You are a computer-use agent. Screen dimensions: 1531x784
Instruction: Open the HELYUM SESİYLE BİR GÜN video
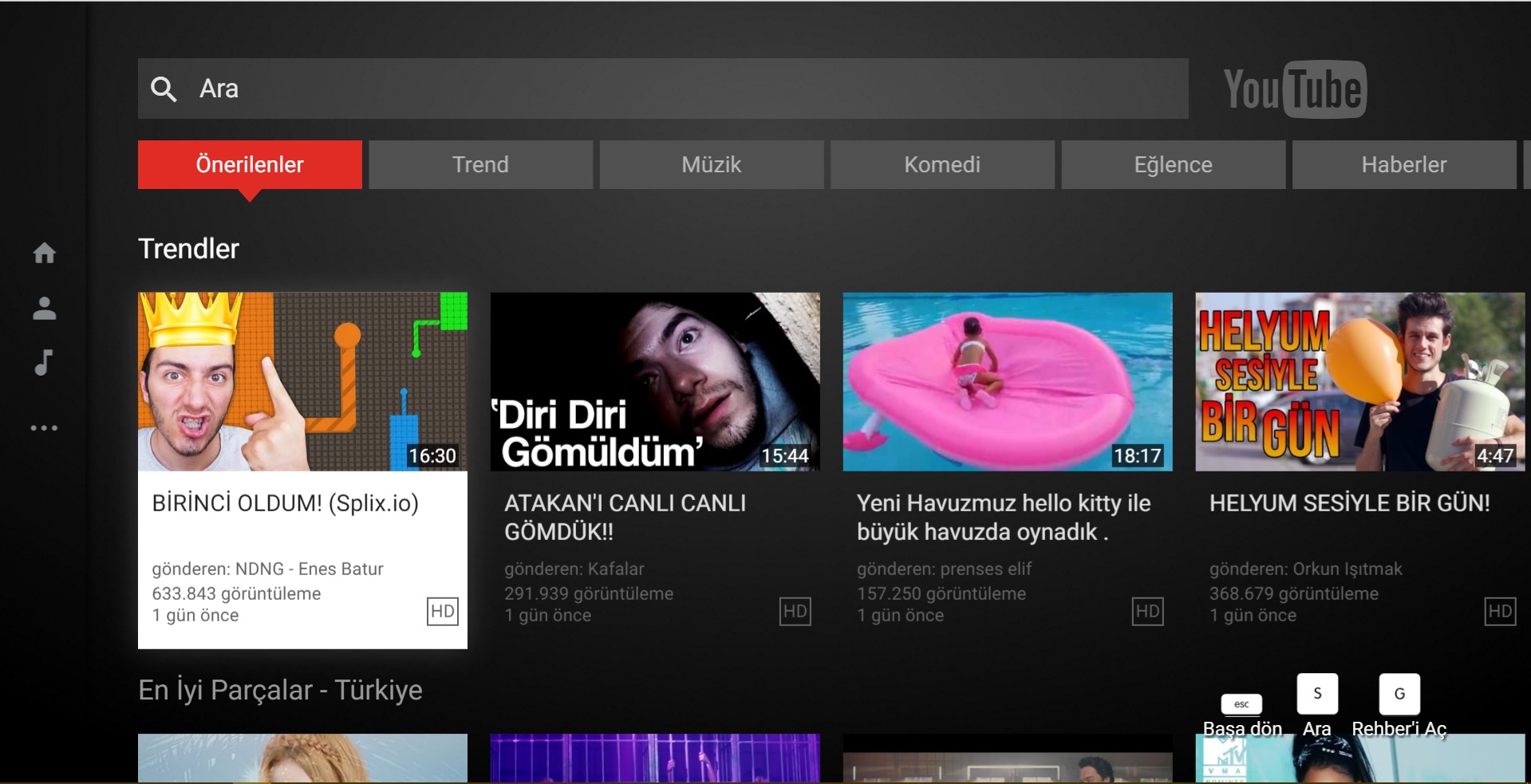(x=1359, y=382)
